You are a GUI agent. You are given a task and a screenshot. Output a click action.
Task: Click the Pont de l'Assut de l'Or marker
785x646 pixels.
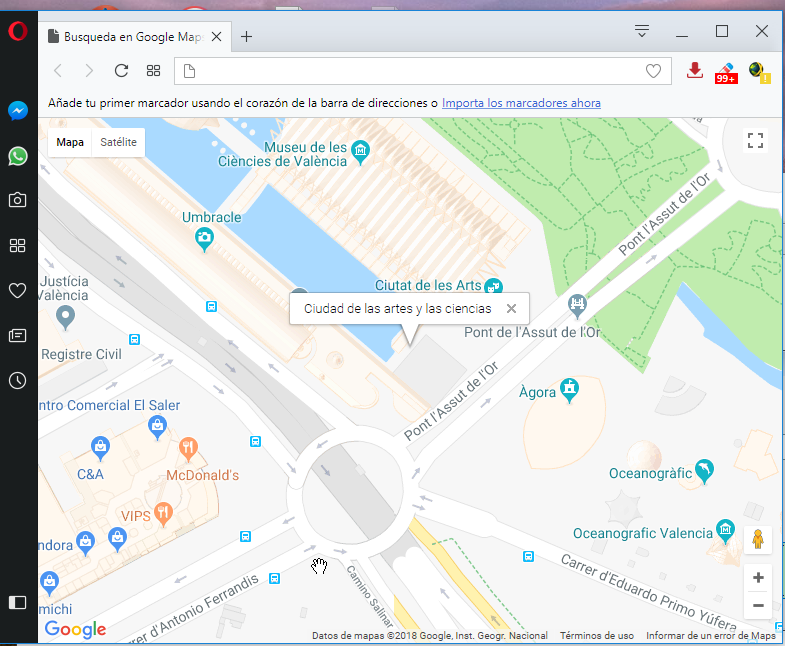(x=577, y=305)
